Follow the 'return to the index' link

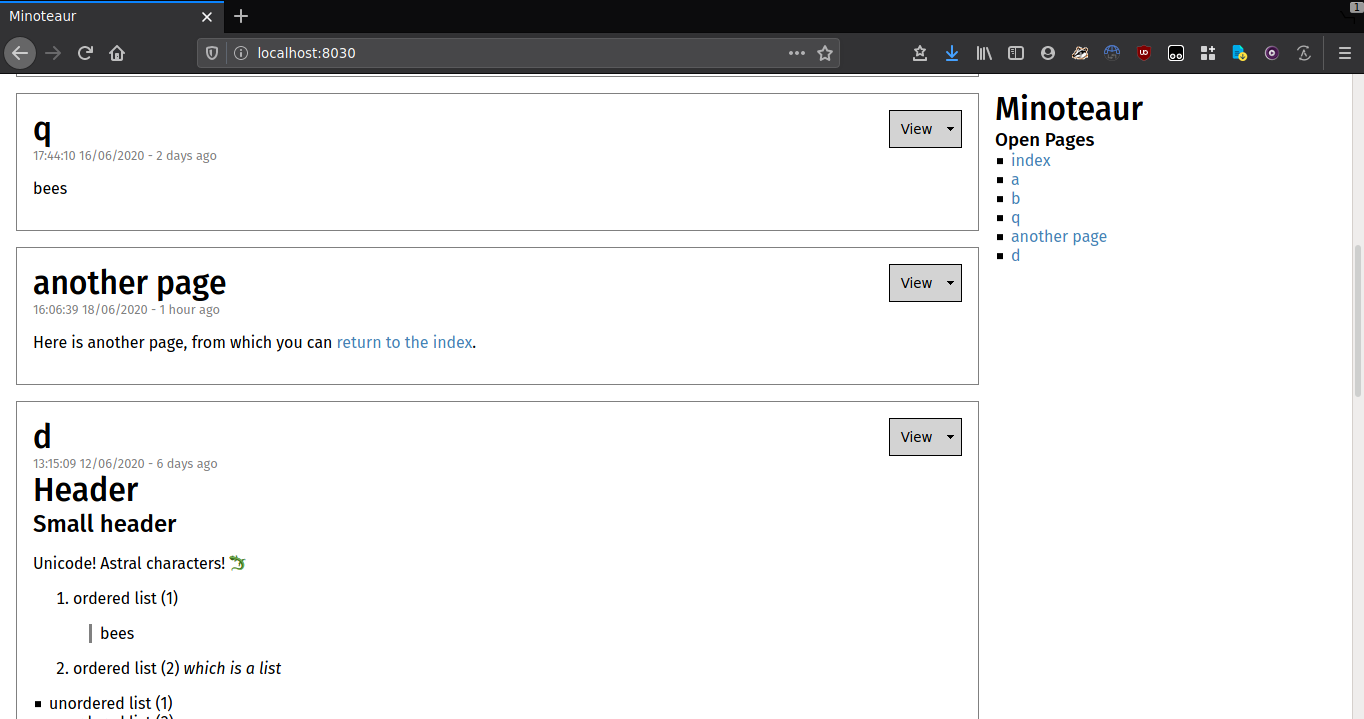click(x=404, y=342)
